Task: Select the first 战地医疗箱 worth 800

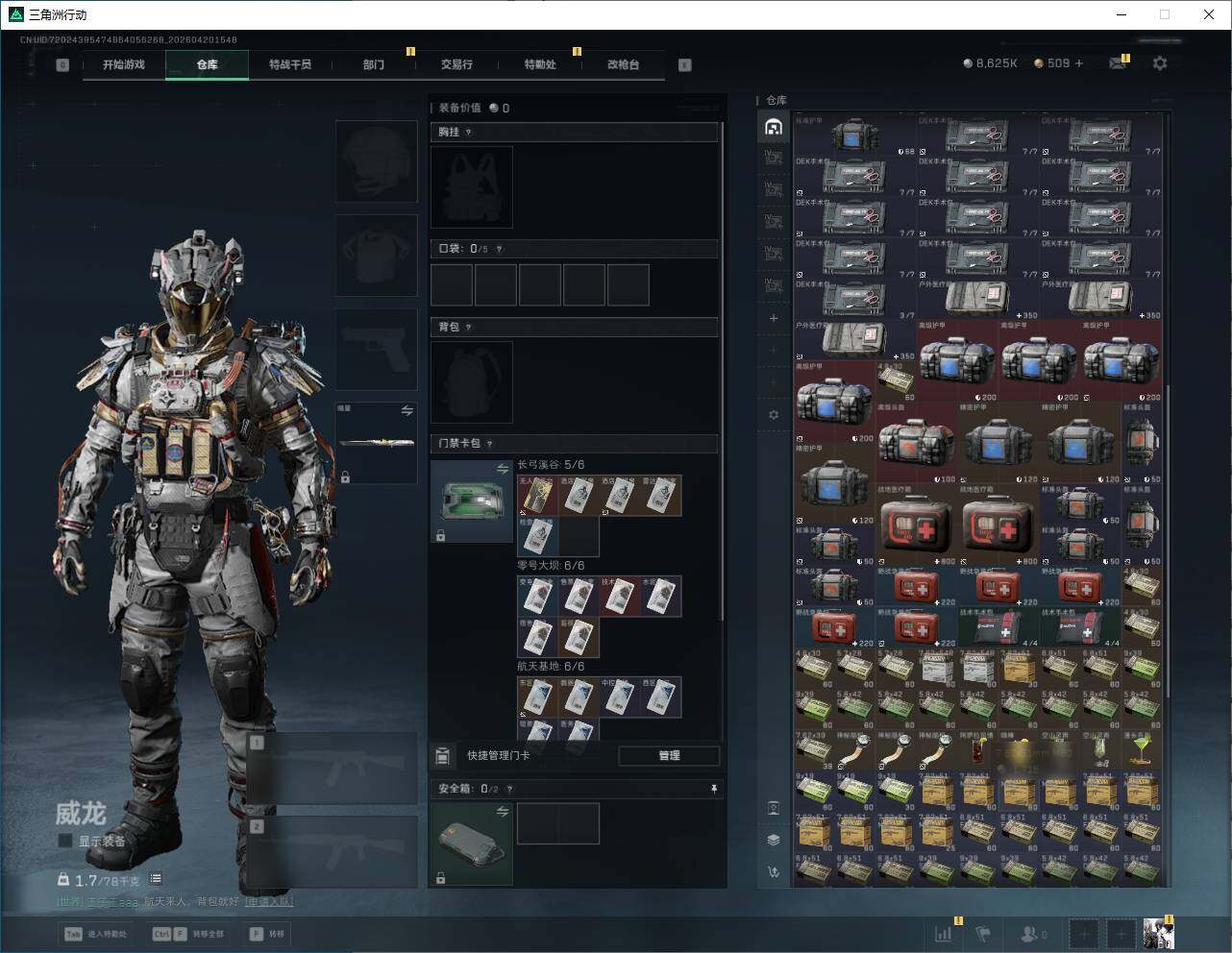Action: 917,525
